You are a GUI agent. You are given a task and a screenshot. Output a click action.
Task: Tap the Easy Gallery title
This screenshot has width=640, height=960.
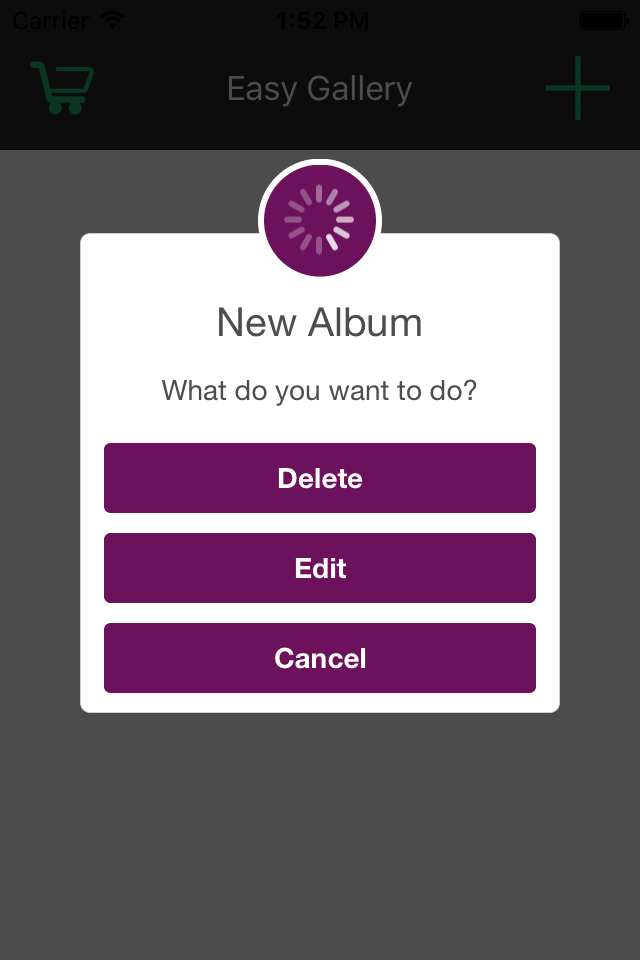tap(320, 89)
